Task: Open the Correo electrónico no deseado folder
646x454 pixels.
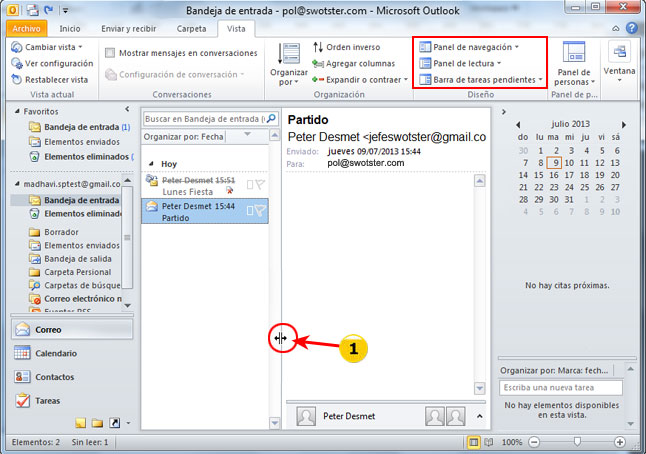Action: [x=75, y=299]
